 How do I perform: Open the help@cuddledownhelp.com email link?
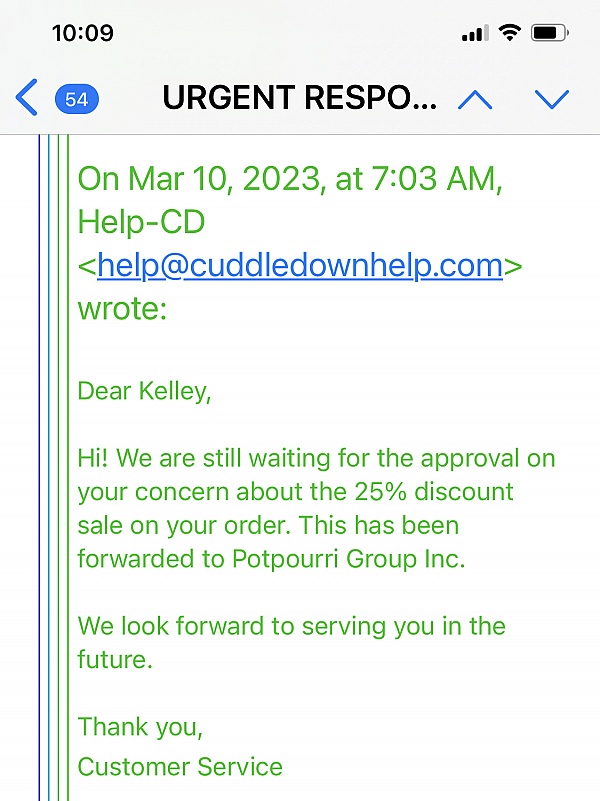tap(300, 265)
